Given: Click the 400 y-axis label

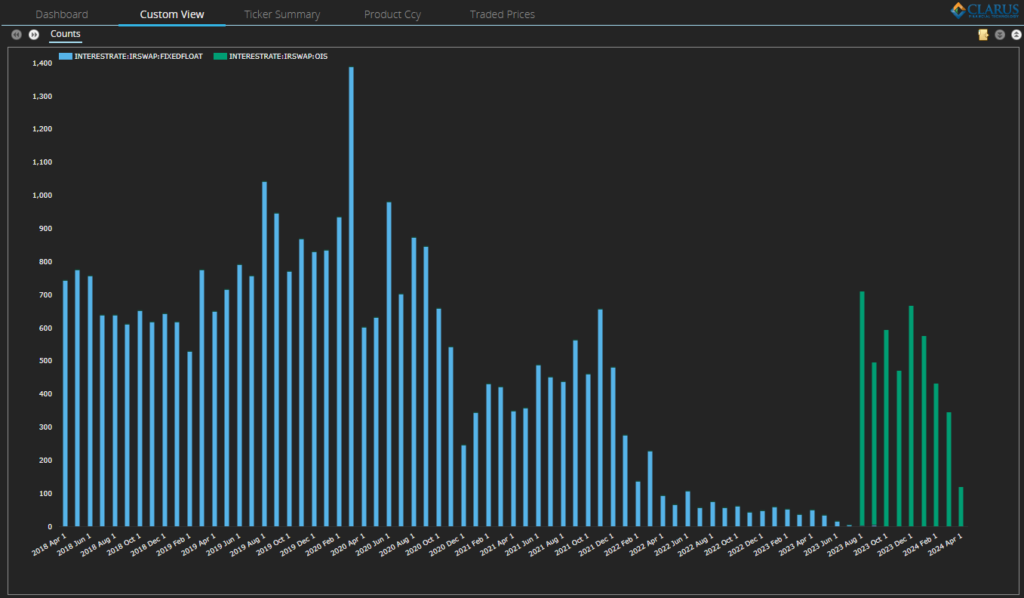Looking at the screenshot, I should tap(46, 394).
